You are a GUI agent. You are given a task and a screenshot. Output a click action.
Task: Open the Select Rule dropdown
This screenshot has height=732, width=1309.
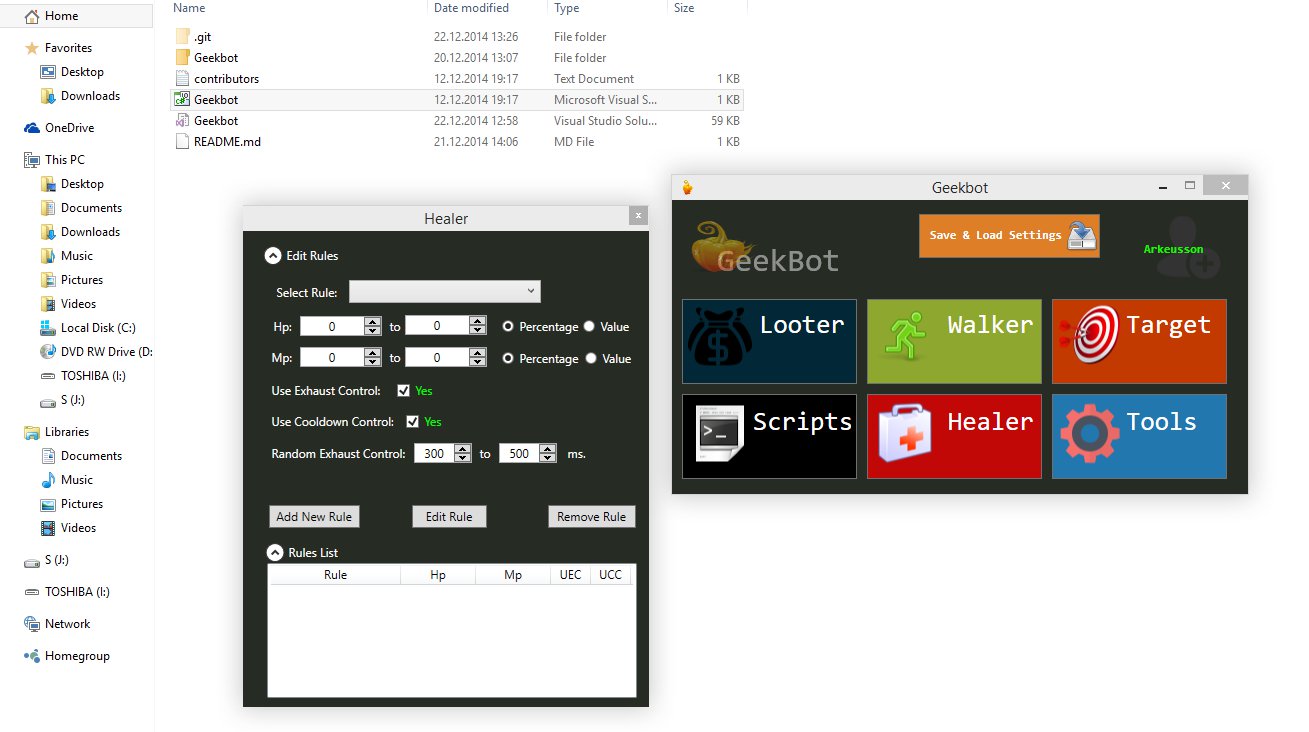click(x=445, y=291)
